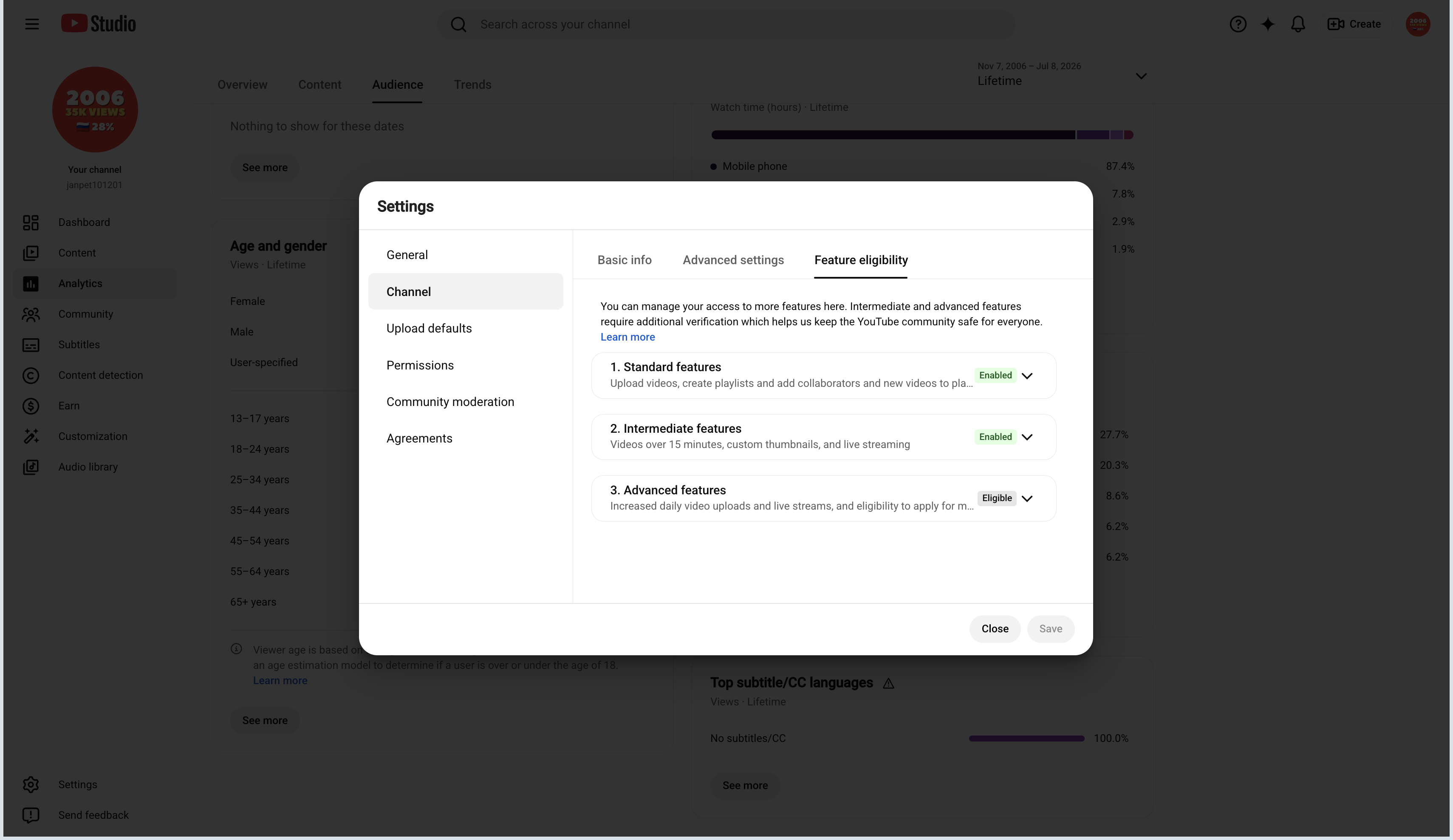Click the Analytics sidebar icon
Image resolution: width=1453 pixels, height=840 pixels.
tap(31, 284)
